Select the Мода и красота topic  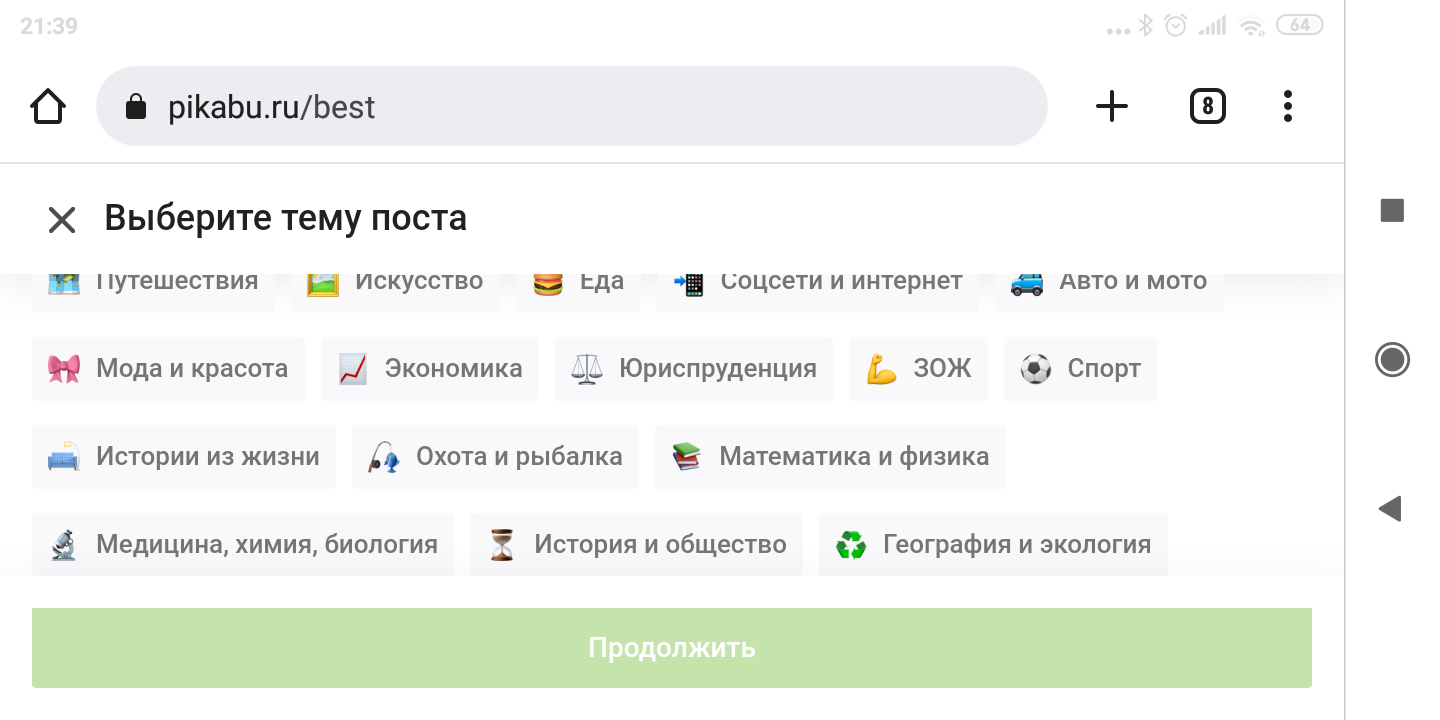(x=168, y=369)
